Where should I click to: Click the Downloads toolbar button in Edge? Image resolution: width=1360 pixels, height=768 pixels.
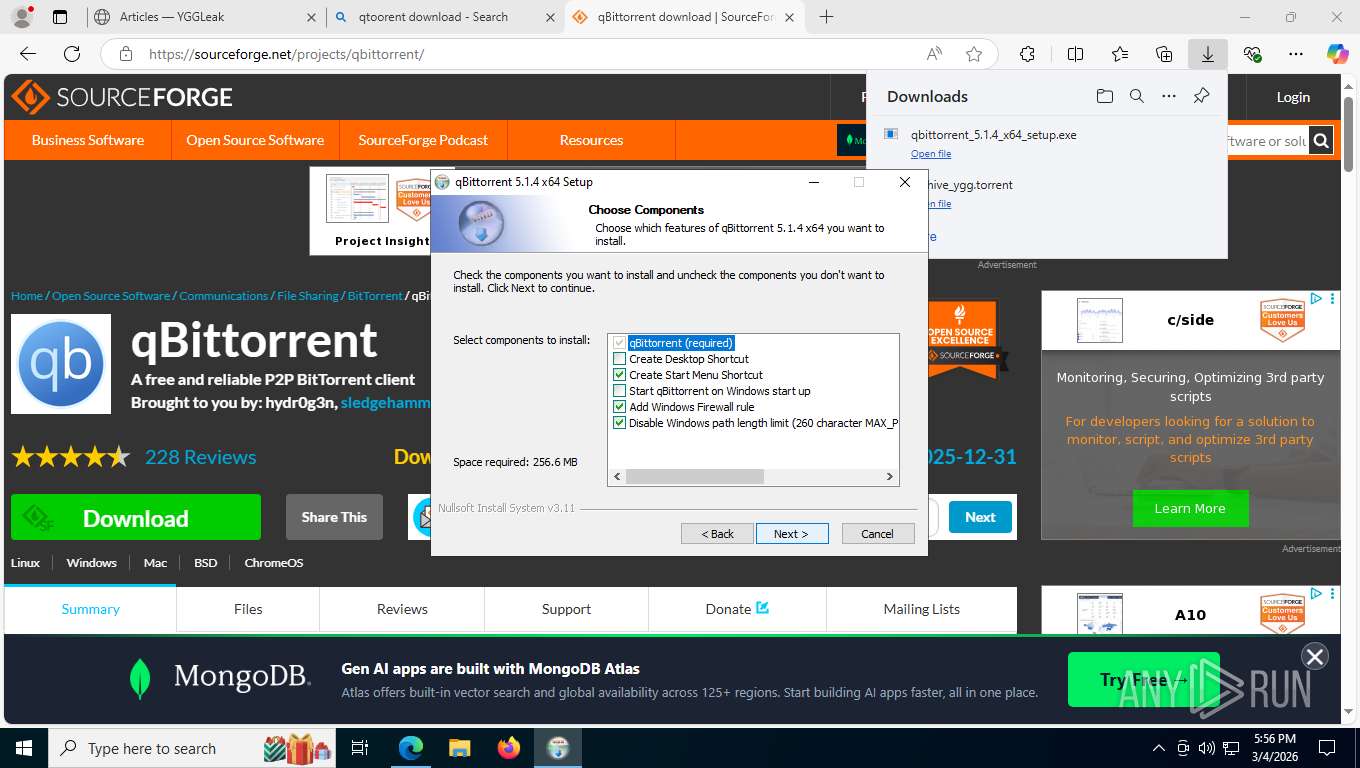1208,54
